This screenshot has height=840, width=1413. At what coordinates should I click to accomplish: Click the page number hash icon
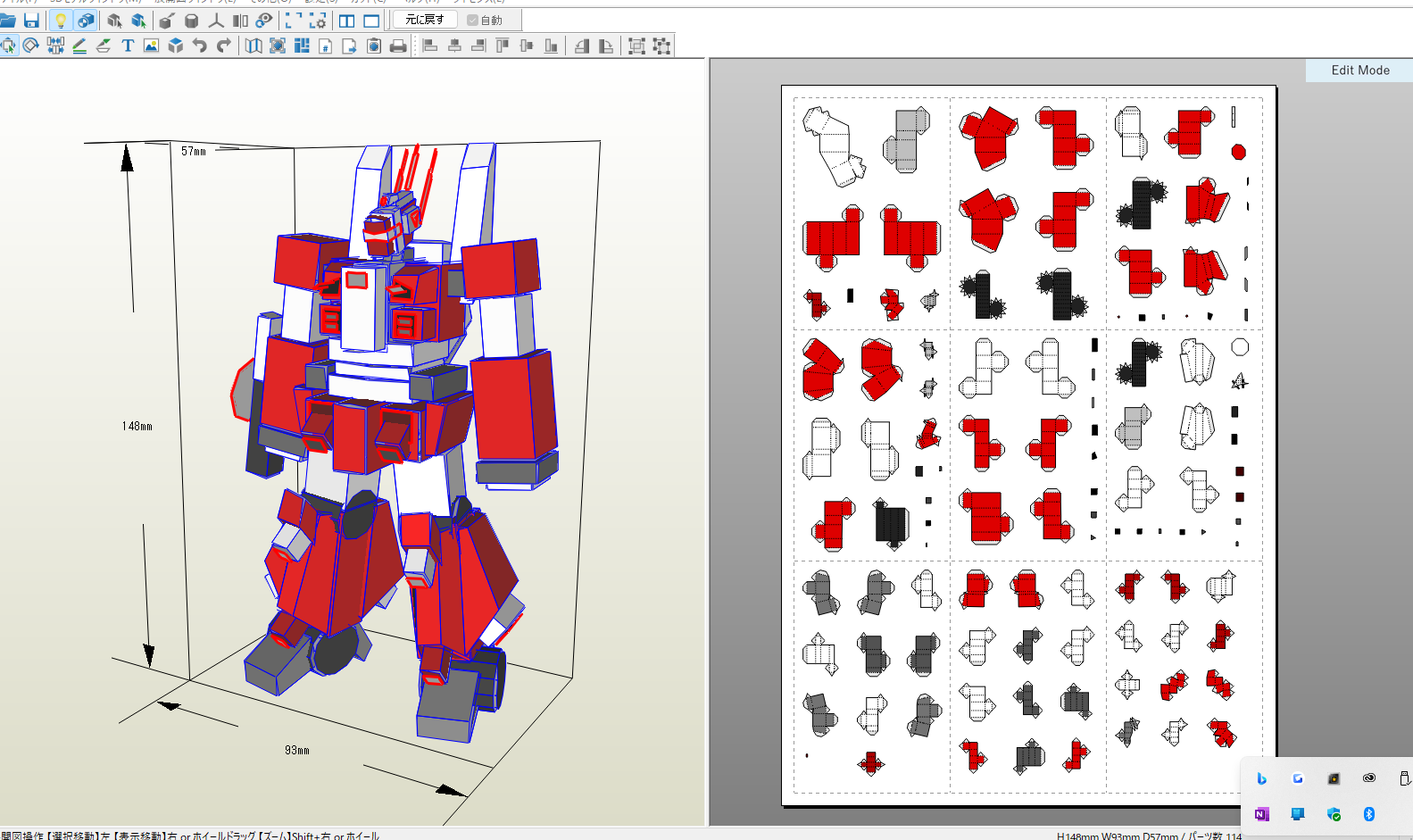pyautogui.click(x=326, y=46)
